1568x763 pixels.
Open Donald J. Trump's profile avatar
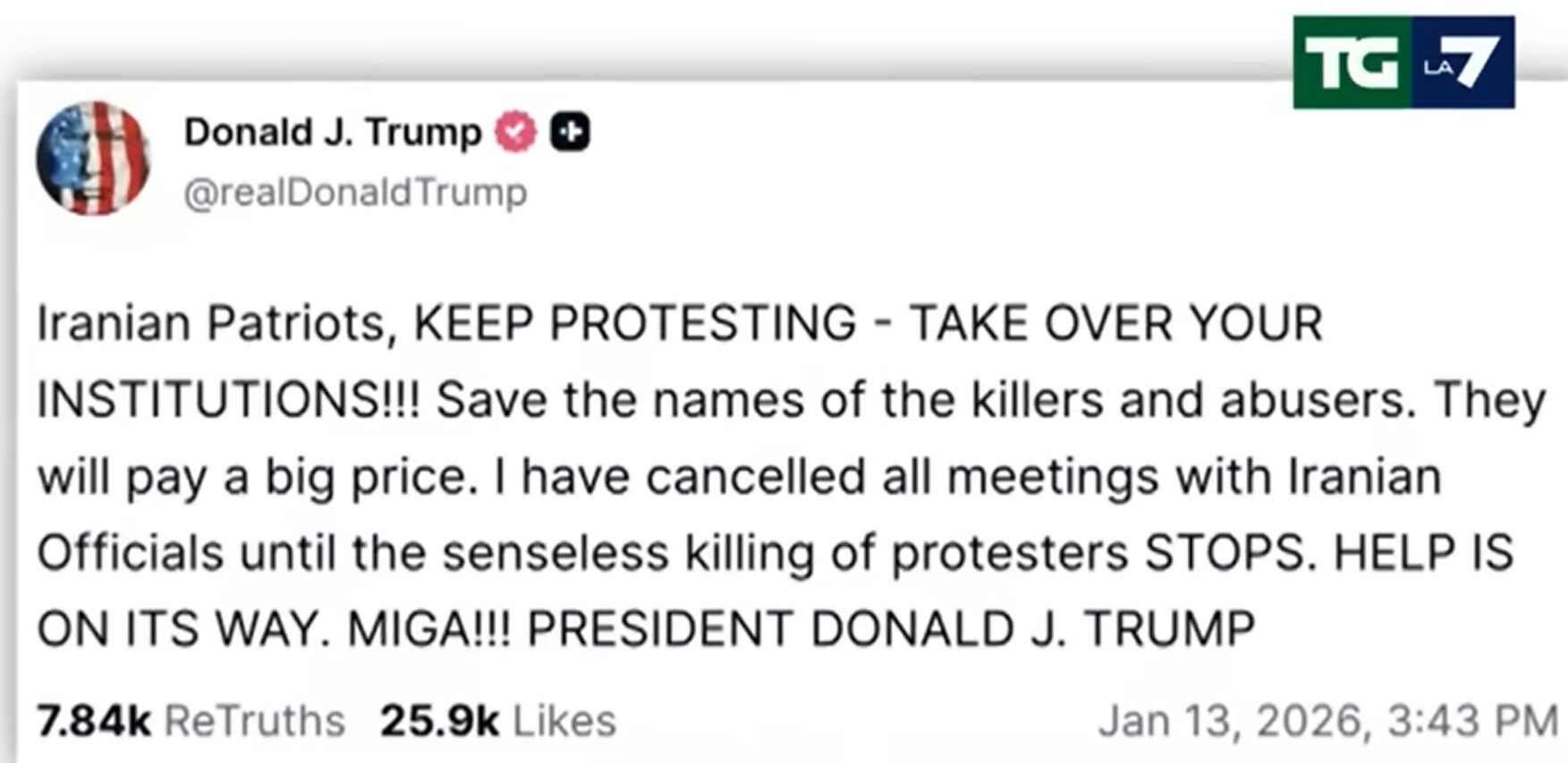point(93,158)
